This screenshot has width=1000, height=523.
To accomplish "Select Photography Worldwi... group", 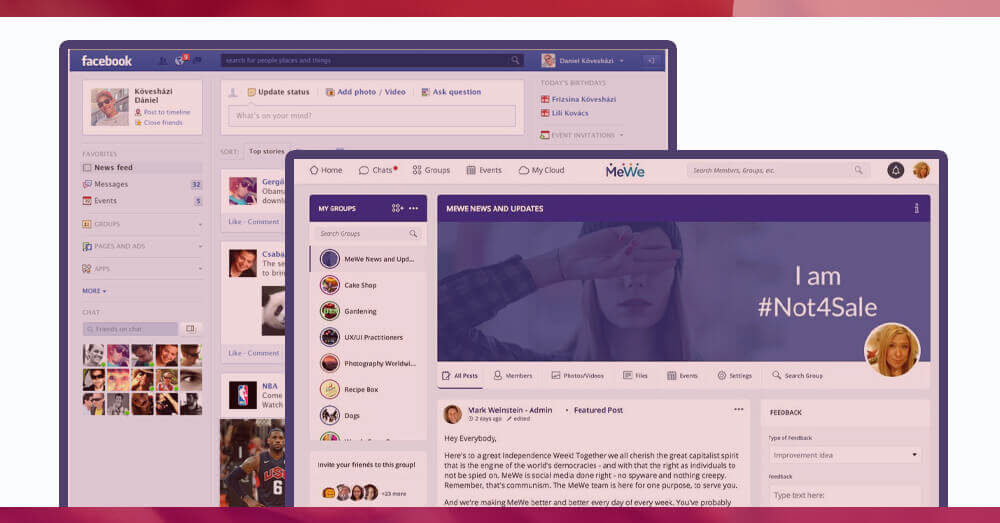I will [x=368, y=364].
